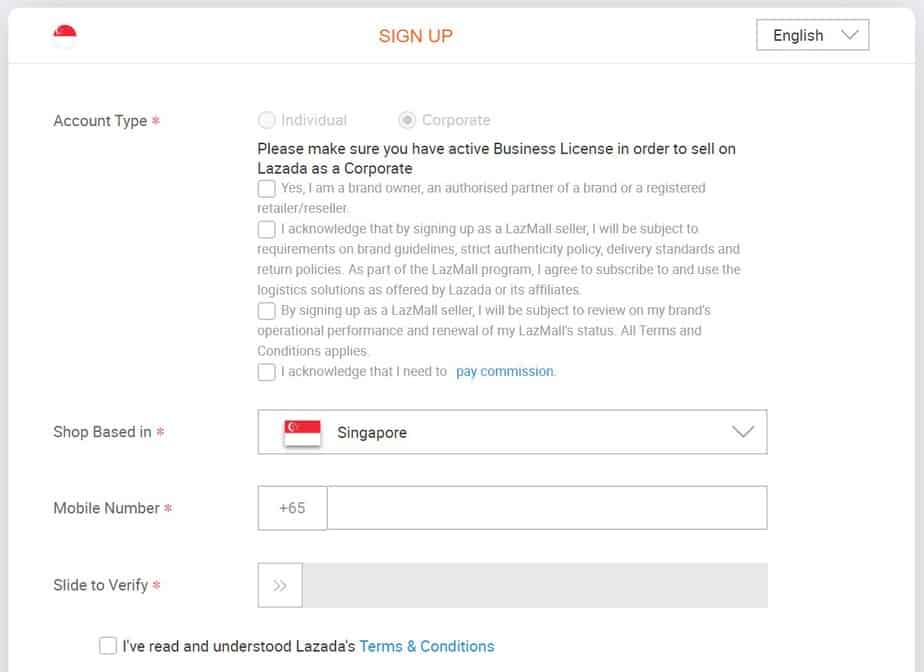The height and width of the screenshot is (672, 924).
Task: Click the Singapore flag in Shop Based field
Action: pos(303,433)
